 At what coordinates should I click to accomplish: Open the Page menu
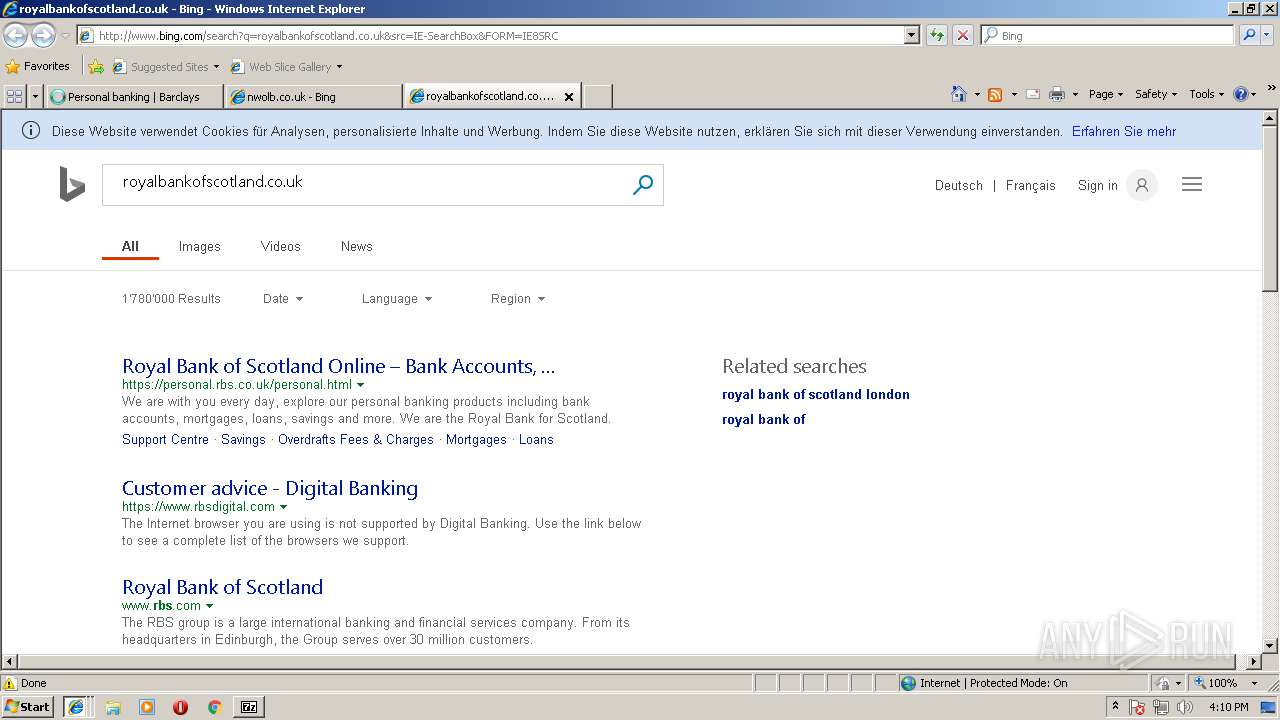point(1105,94)
